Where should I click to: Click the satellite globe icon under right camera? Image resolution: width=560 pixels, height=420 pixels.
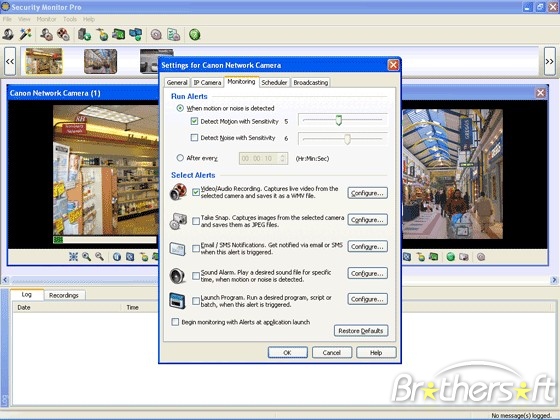(x=421, y=257)
